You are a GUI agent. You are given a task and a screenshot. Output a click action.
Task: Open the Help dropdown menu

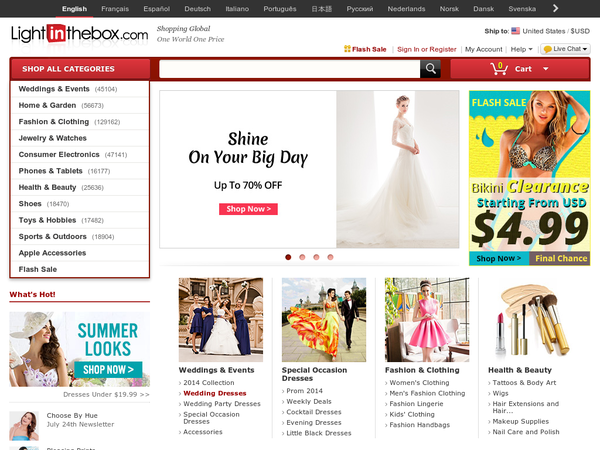521,49
